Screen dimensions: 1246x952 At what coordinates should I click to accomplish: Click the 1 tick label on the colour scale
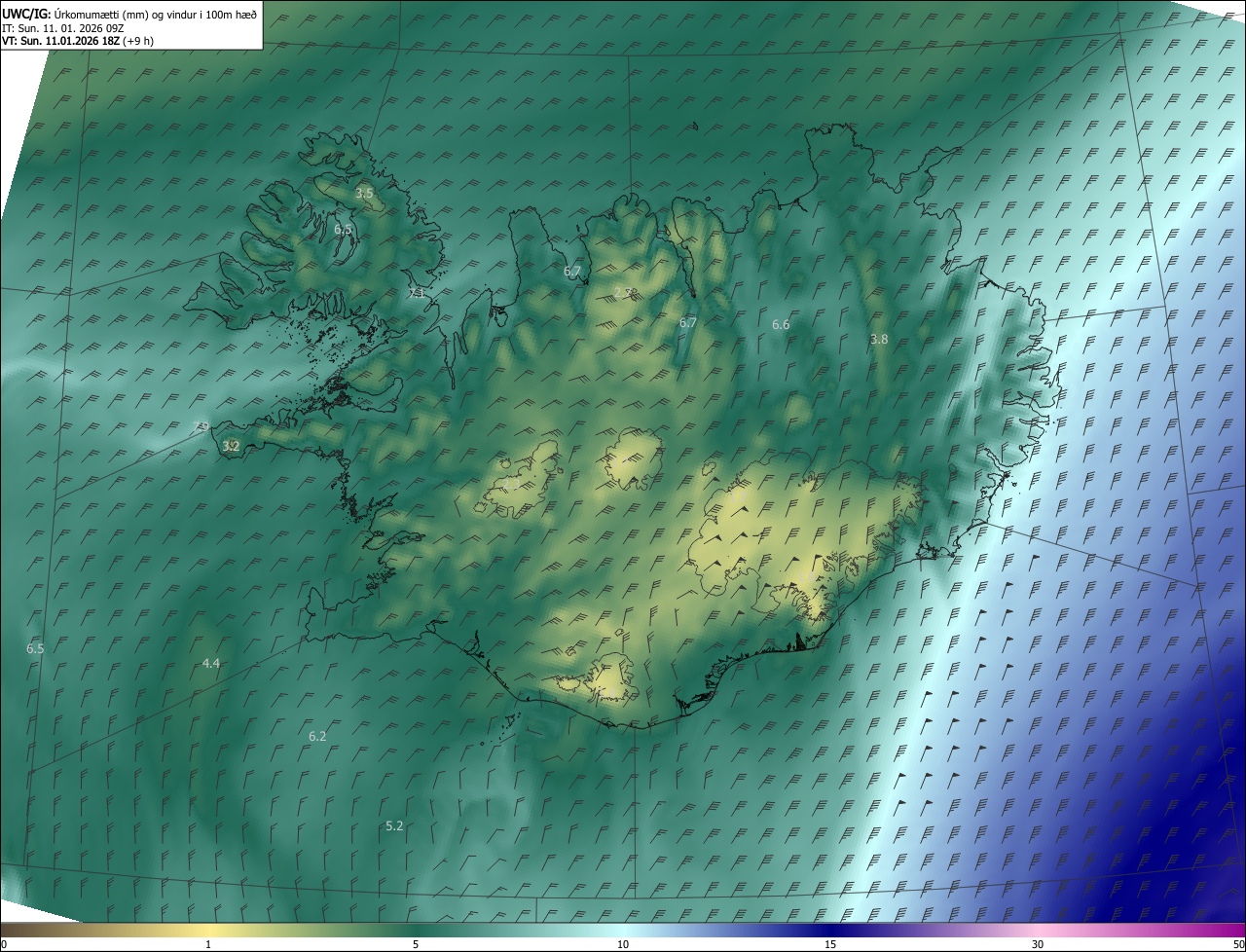pyautogui.click(x=208, y=944)
